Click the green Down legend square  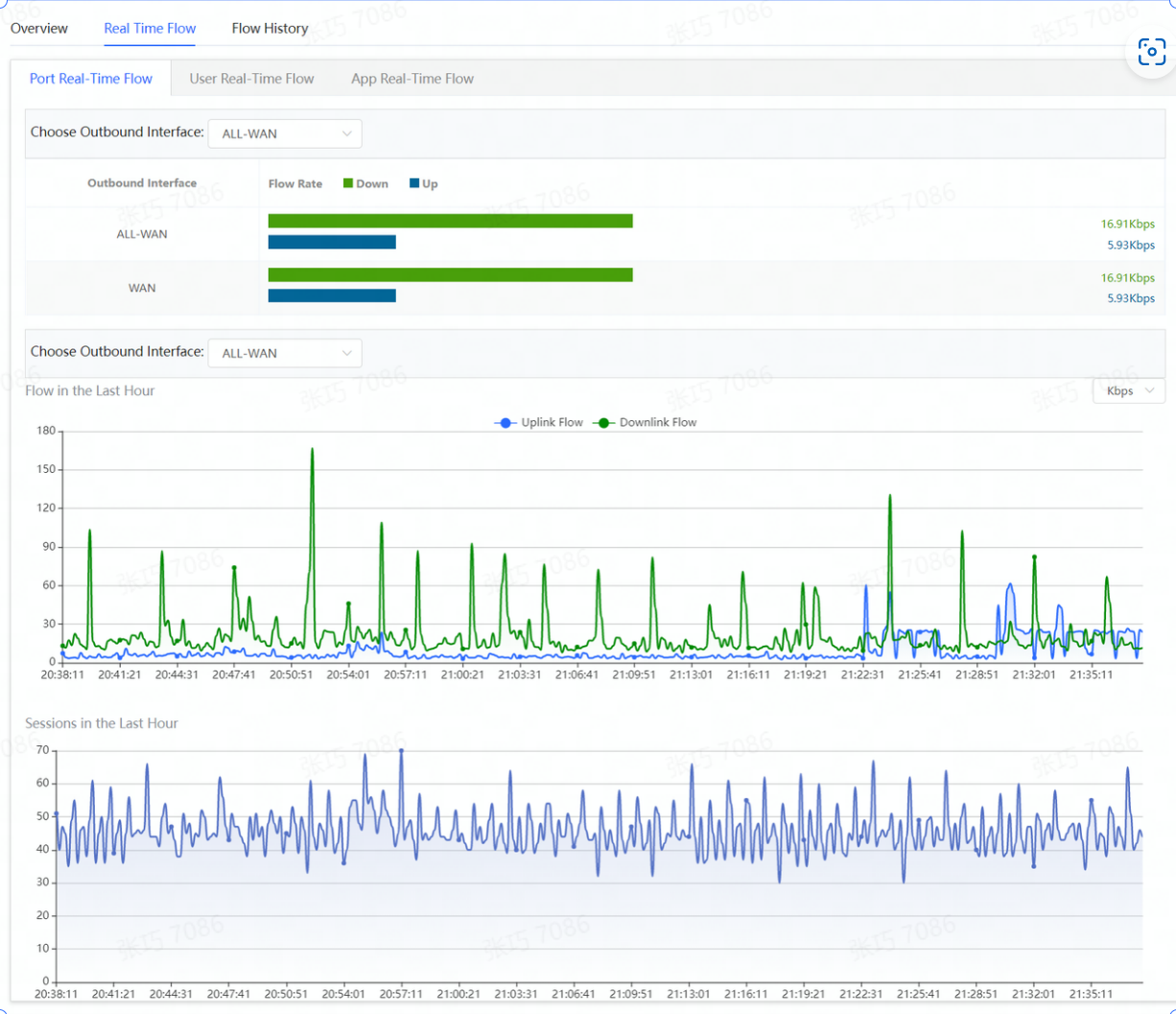pyautogui.click(x=349, y=183)
